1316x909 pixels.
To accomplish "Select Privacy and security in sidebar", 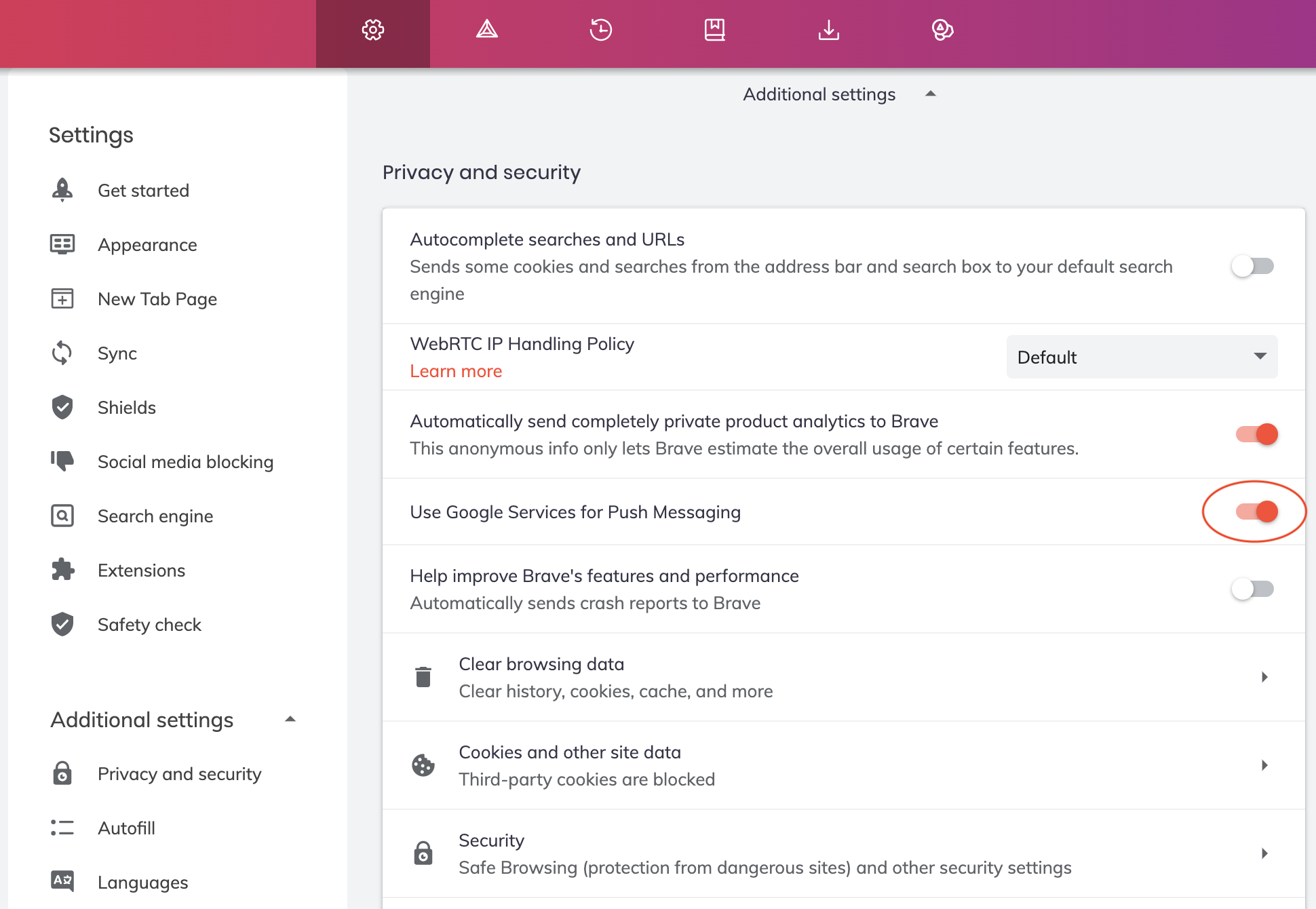I will (x=179, y=773).
